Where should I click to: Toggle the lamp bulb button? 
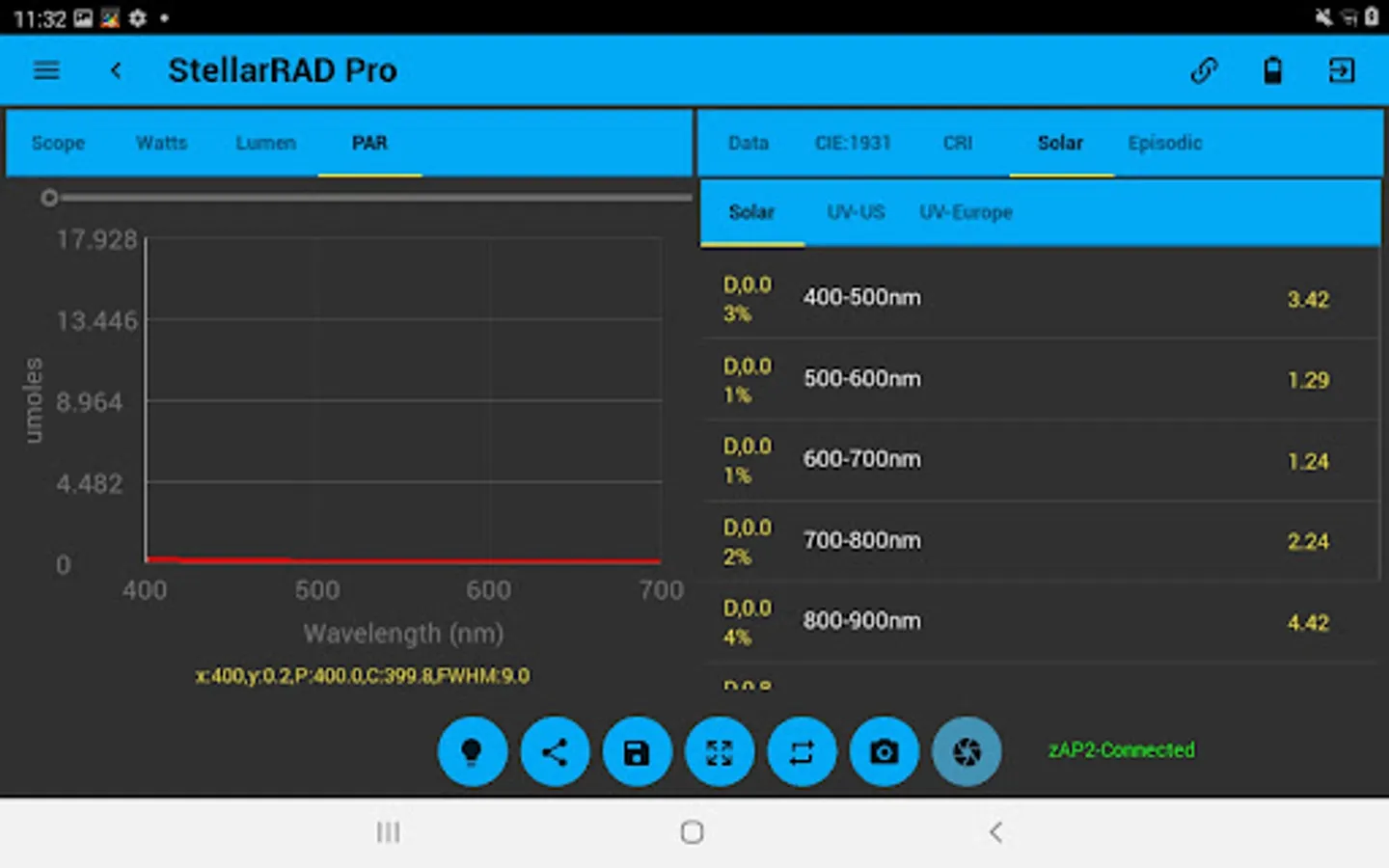(472, 751)
